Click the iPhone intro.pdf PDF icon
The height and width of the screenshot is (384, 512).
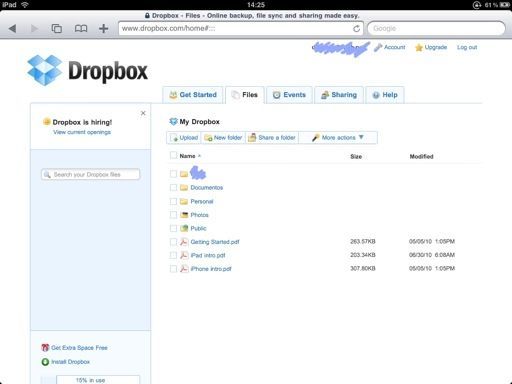[184, 269]
